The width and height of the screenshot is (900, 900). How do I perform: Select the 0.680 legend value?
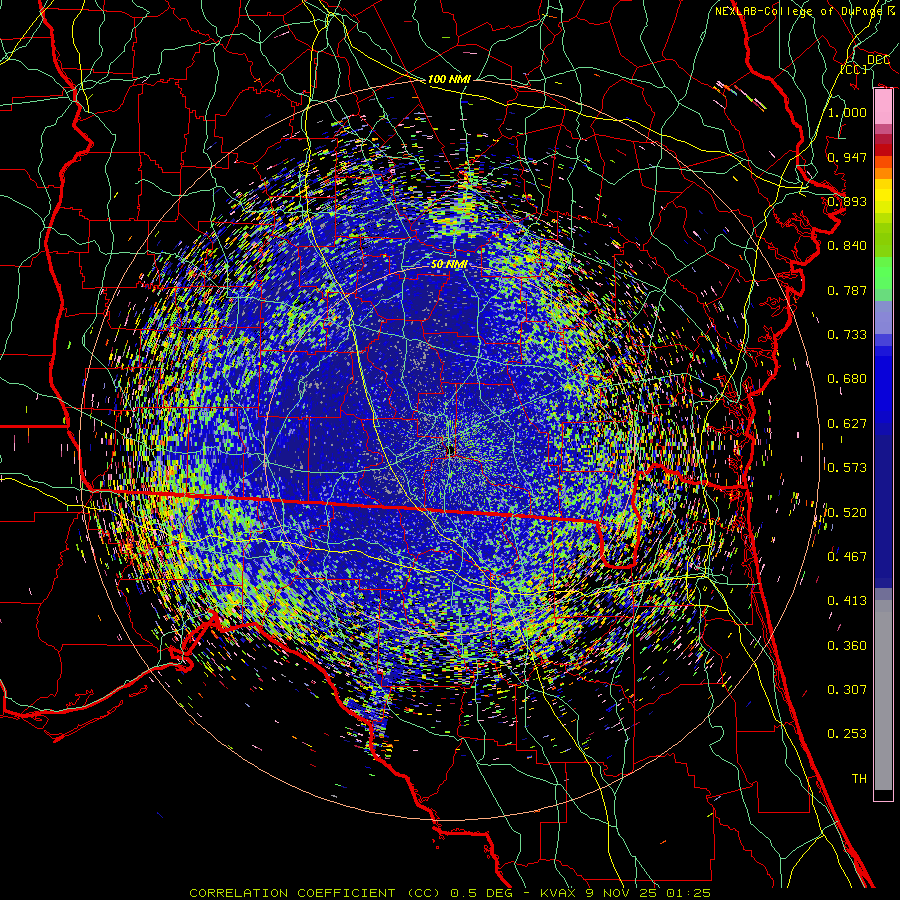[847, 379]
